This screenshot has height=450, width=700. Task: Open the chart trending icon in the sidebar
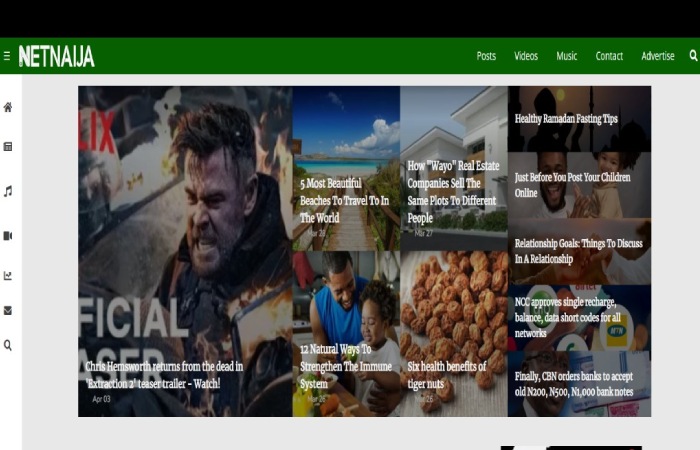tap(8, 276)
